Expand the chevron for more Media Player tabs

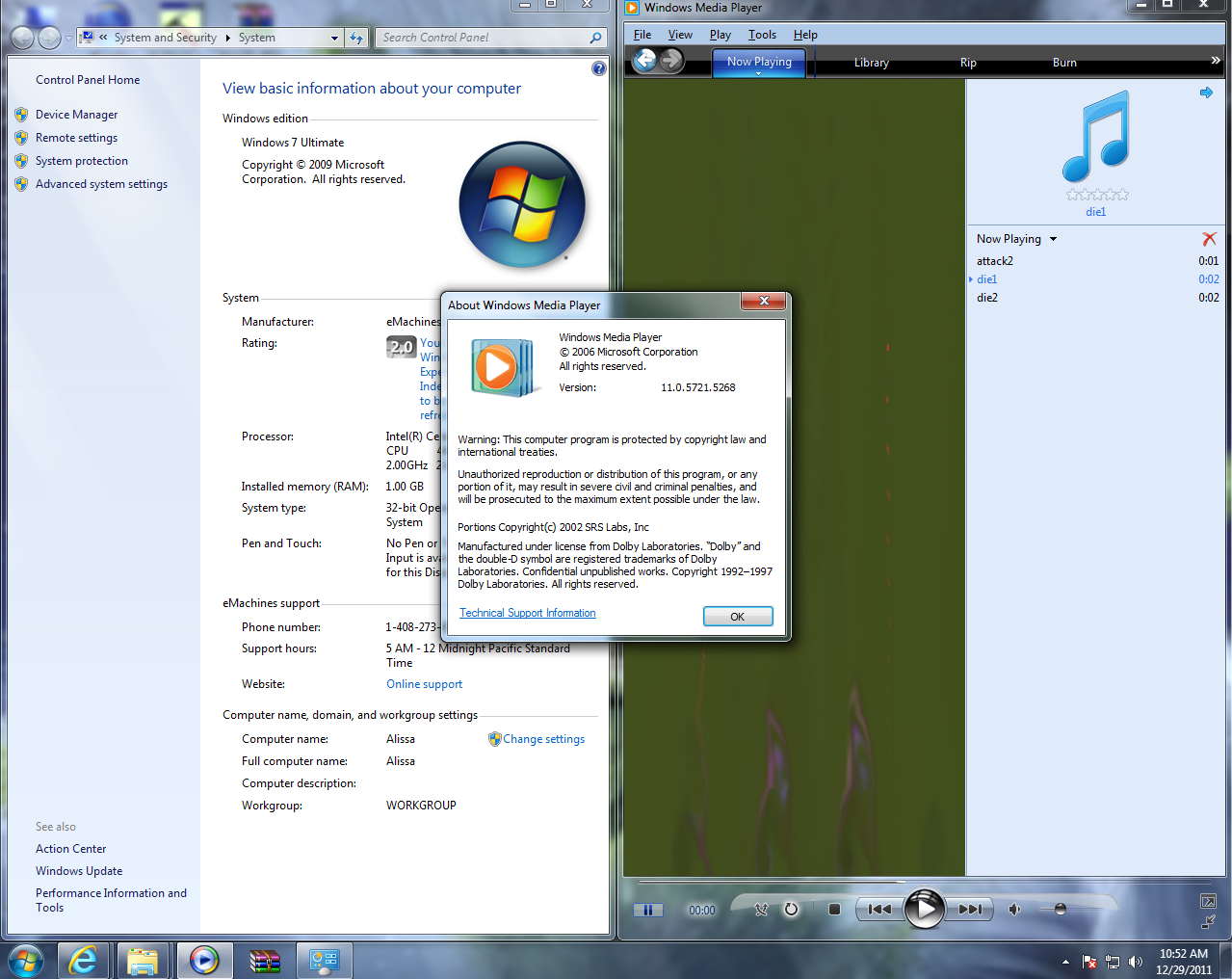pyautogui.click(x=1215, y=62)
